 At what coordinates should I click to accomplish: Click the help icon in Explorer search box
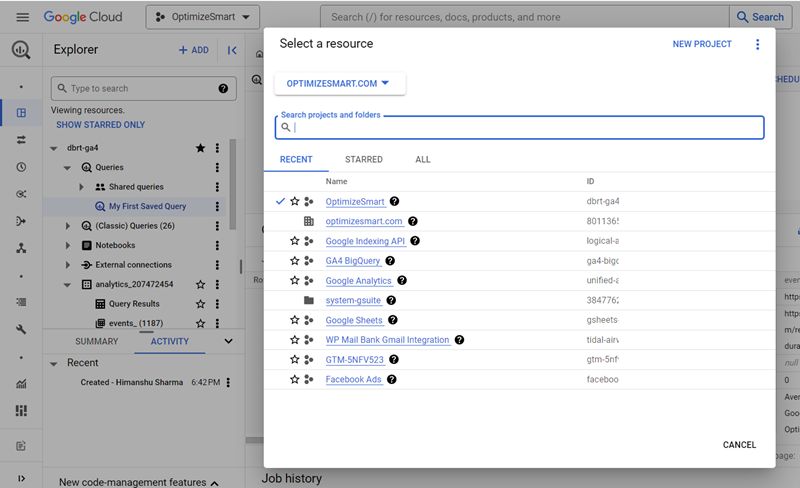coord(223,88)
